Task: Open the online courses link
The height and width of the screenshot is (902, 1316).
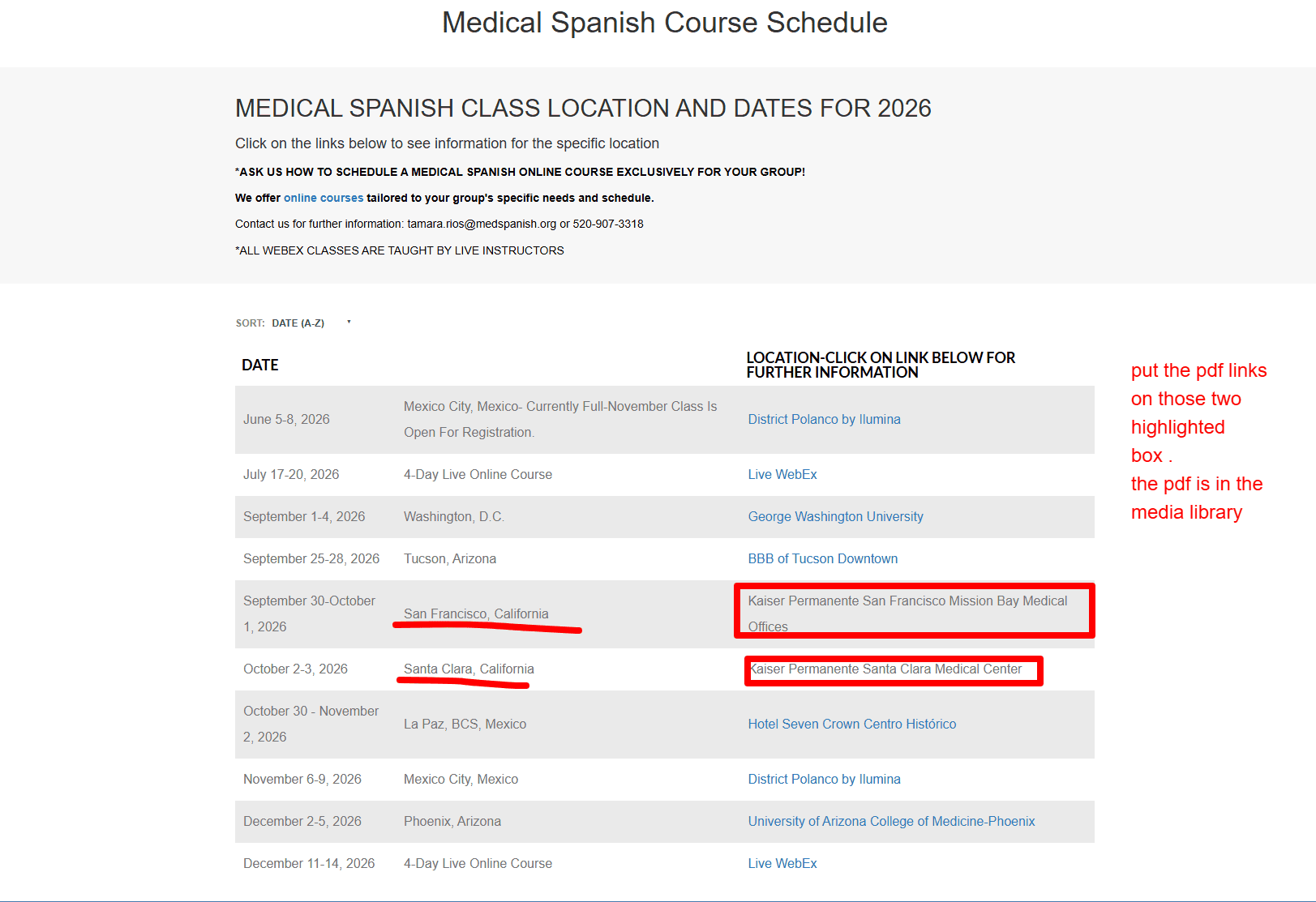Action: [x=324, y=198]
